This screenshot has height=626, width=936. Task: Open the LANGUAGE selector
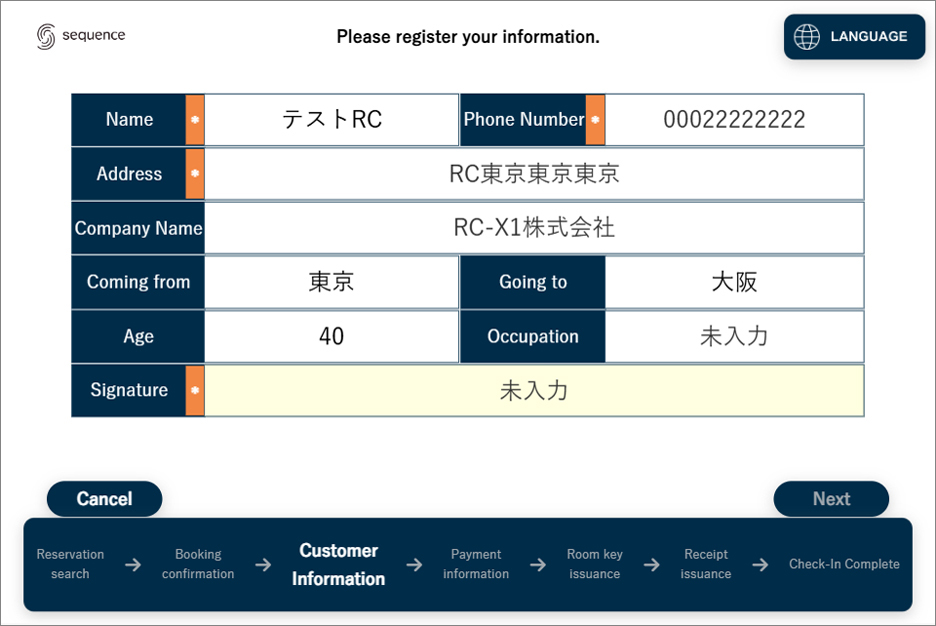(854, 37)
